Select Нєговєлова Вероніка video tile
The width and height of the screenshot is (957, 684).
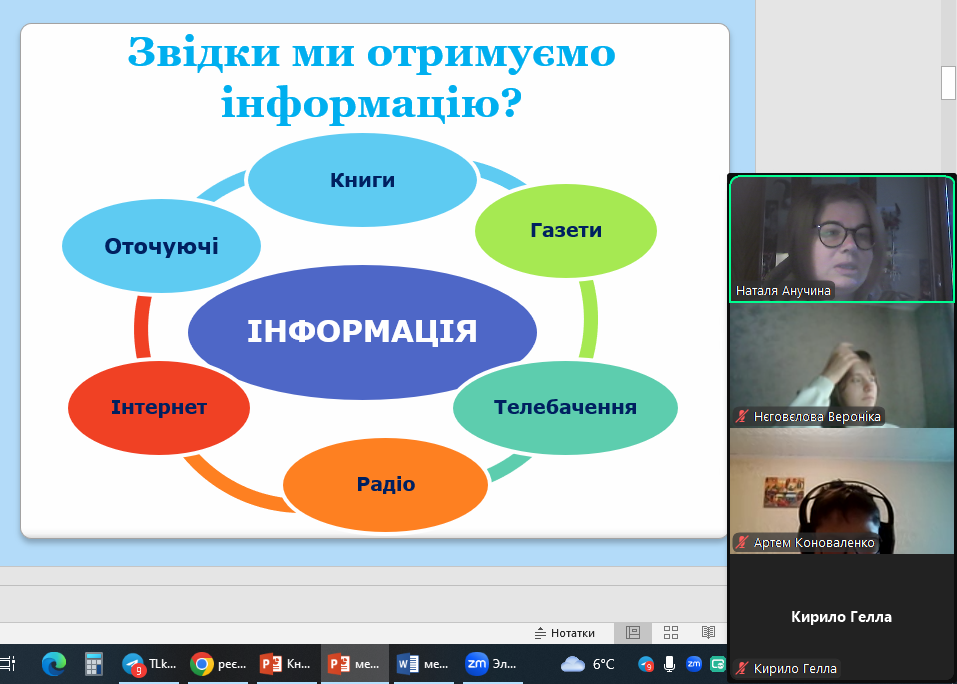click(842, 365)
